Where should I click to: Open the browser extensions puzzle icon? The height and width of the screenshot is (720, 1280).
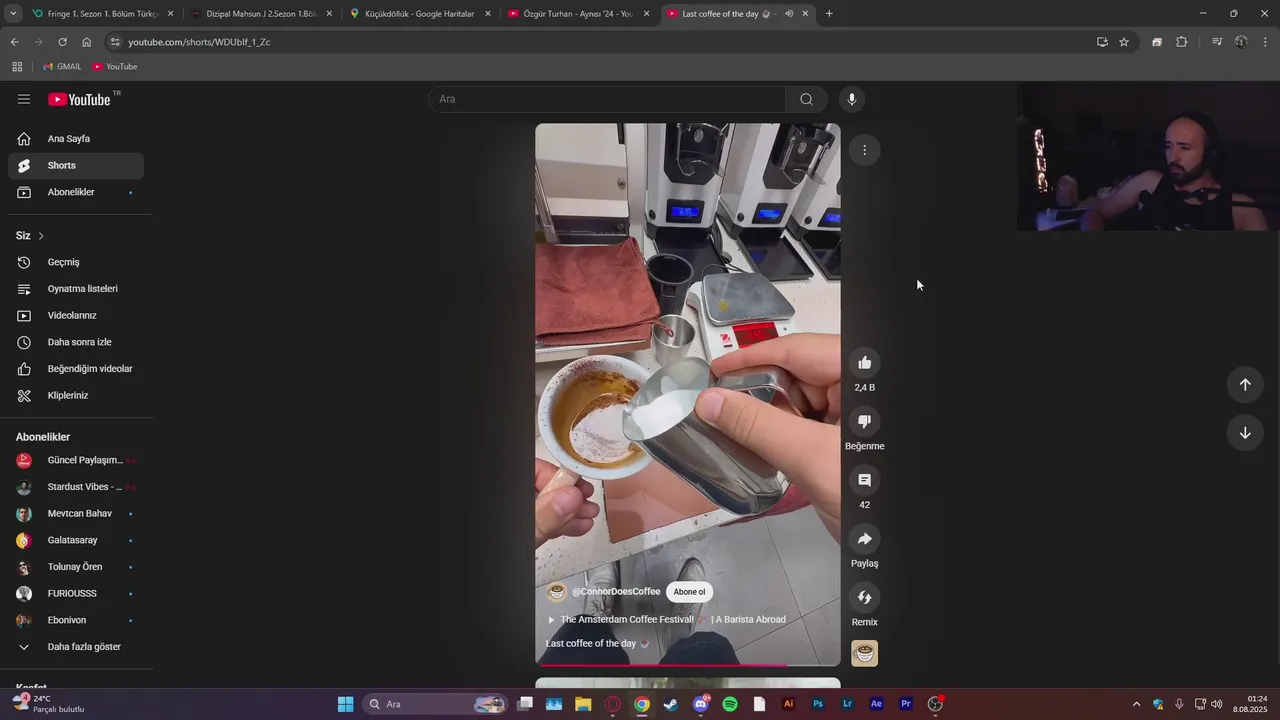pyautogui.click(x=1182, y=42)
